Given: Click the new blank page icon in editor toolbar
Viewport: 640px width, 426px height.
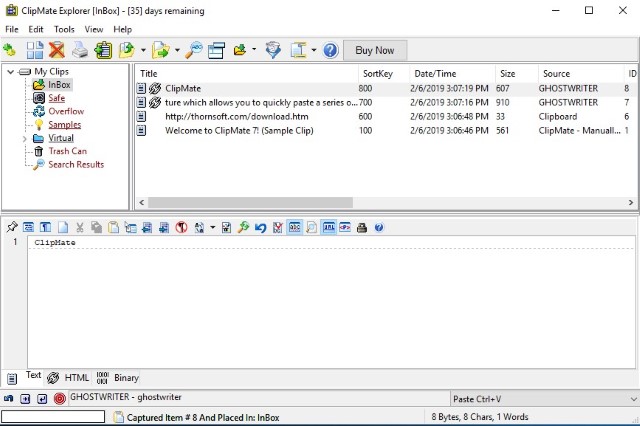Looking at the screenshot, I should 63,227.
